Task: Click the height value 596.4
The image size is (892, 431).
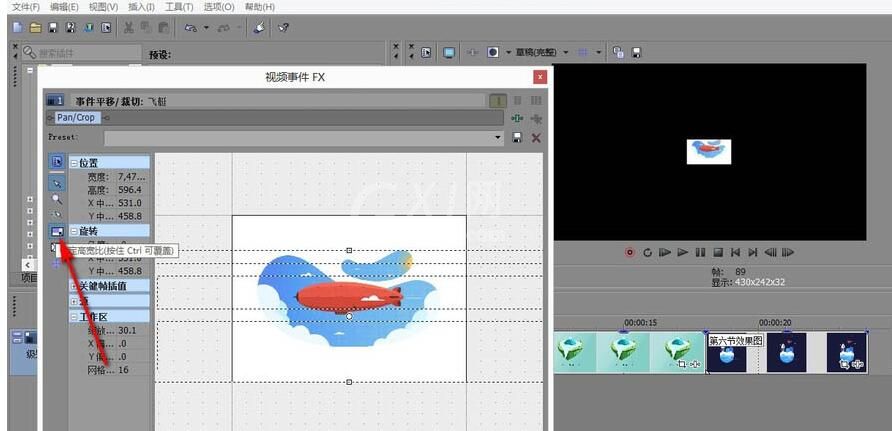Action: [x=130, y=190]
